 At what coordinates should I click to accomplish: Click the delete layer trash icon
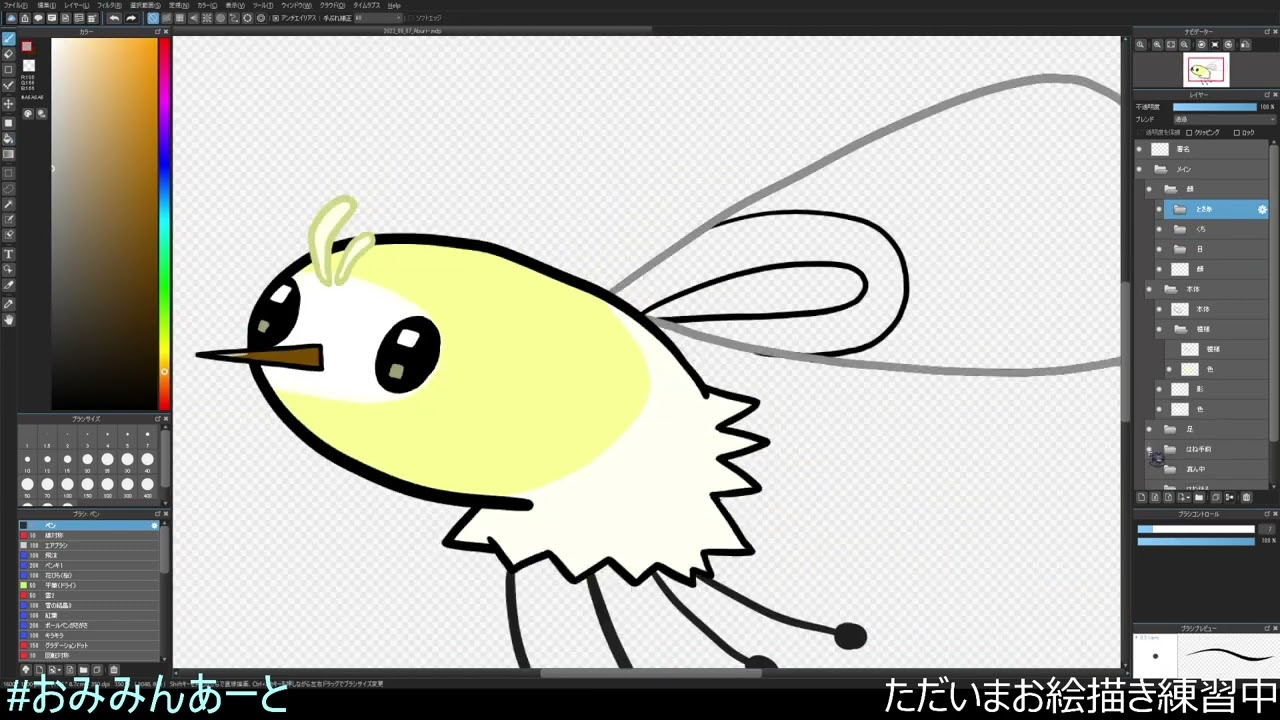click(1245, 497)
